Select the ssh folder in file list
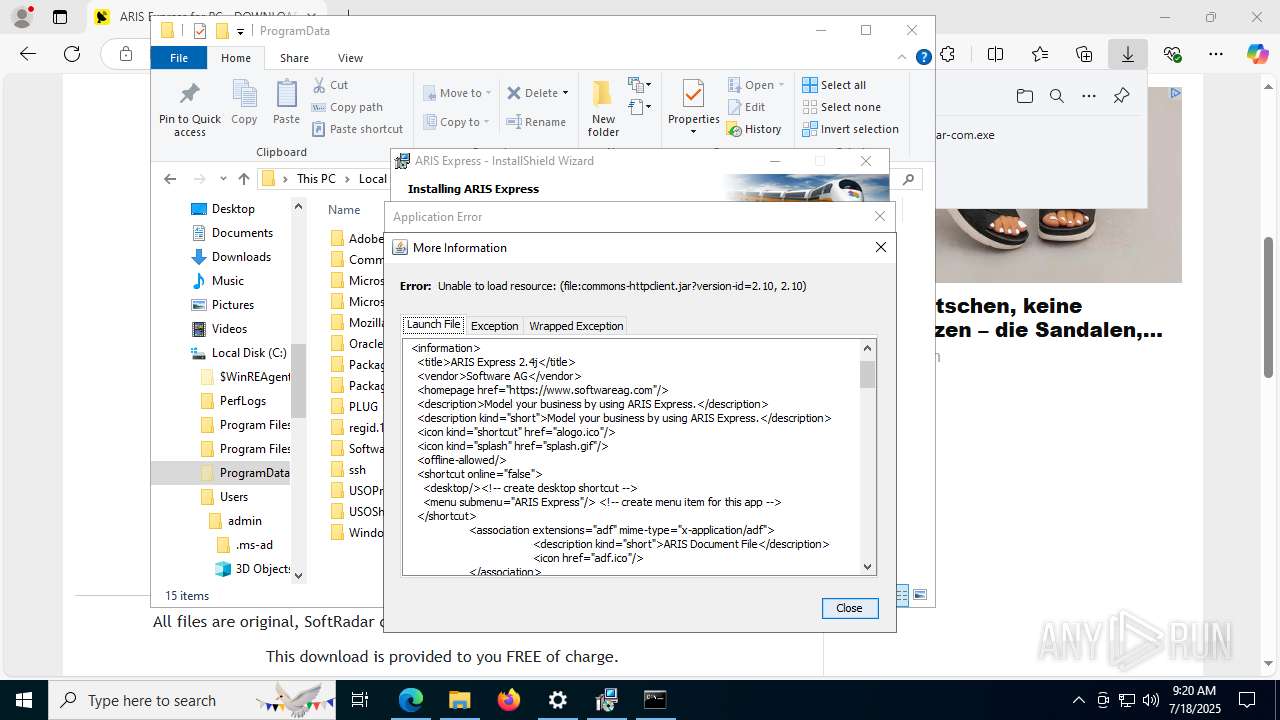 pyautogui.click(x=357, y=470)
